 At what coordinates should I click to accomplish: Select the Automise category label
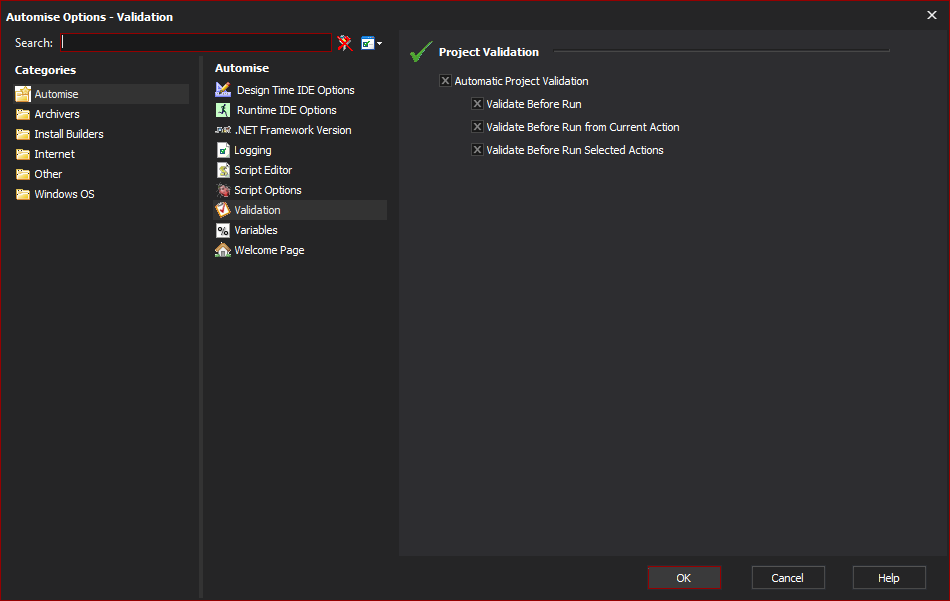pos(56,94)
